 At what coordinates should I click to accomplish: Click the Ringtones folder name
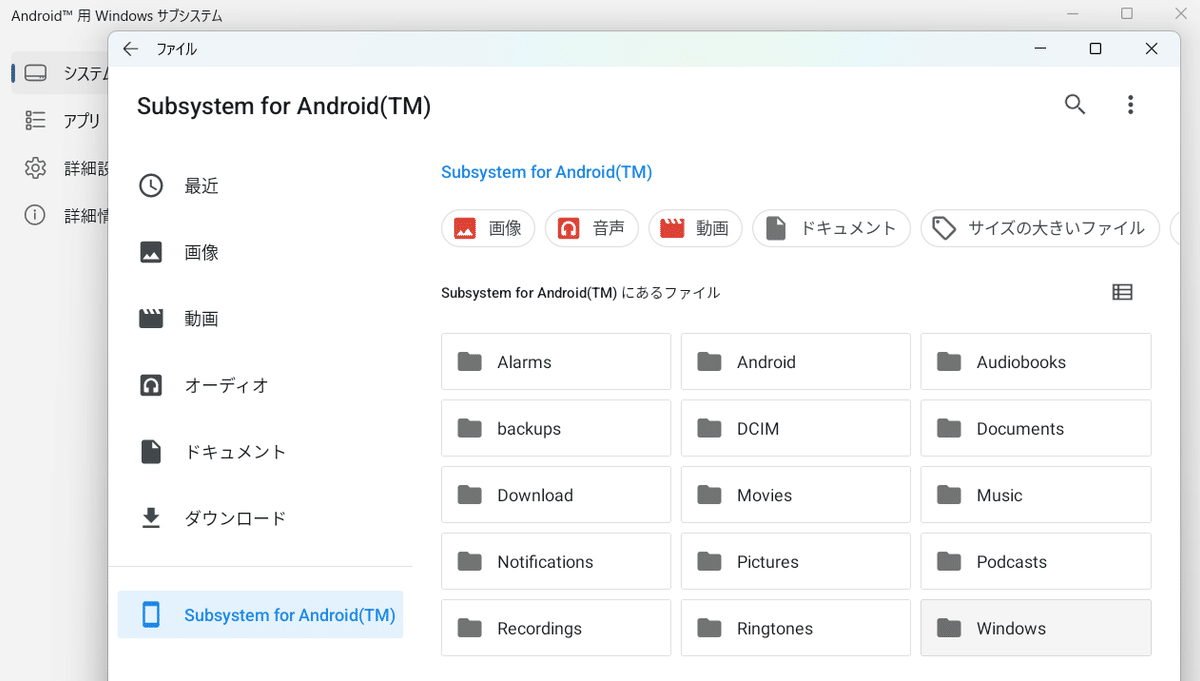tap(775, 629)
